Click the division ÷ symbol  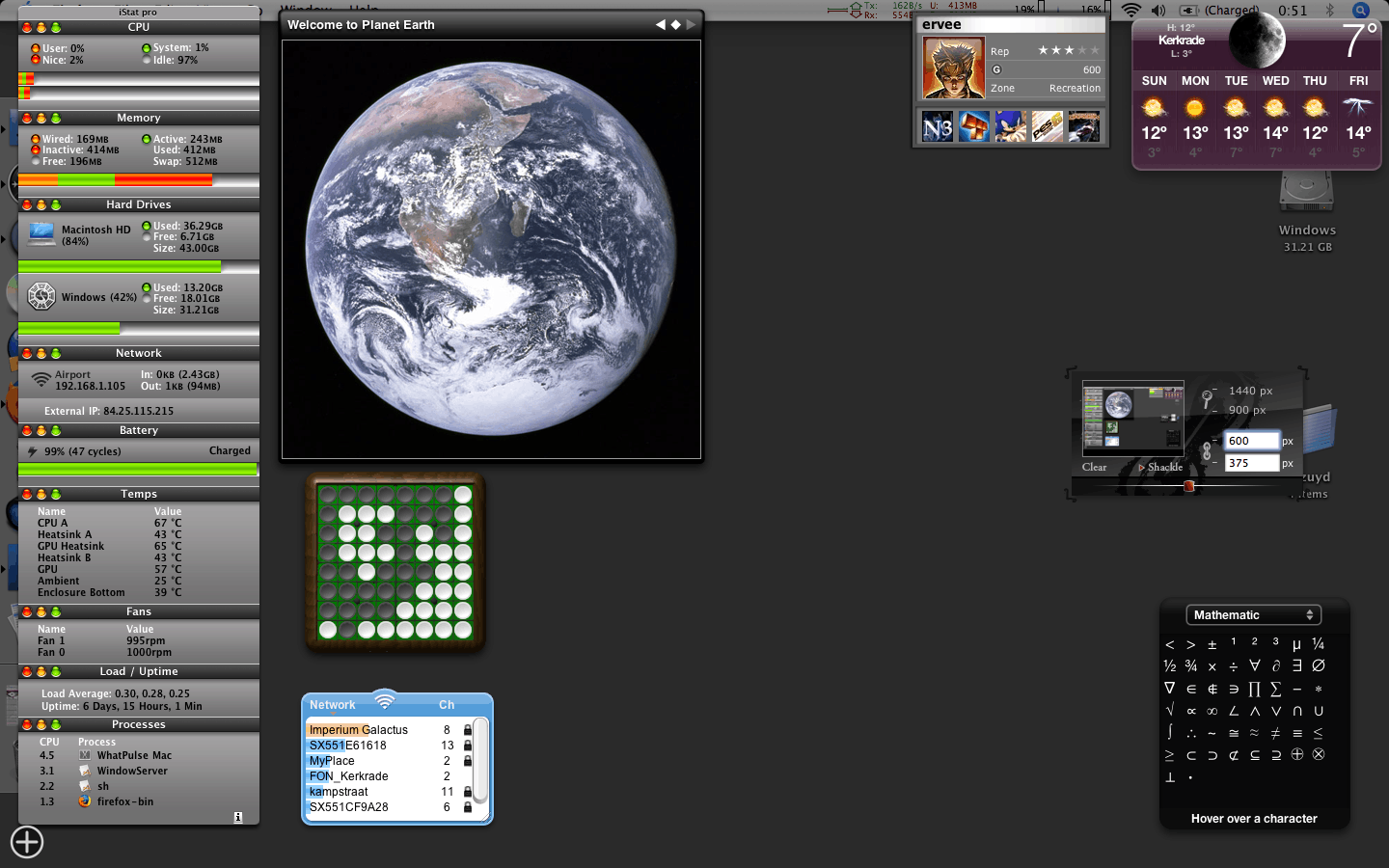(1233, 666)
